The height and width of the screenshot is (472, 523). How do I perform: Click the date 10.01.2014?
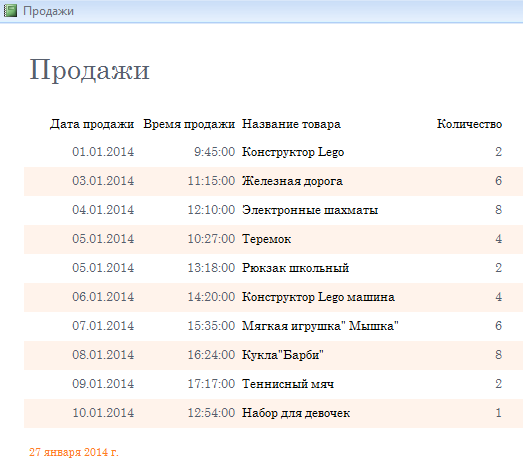pos(103,413)
